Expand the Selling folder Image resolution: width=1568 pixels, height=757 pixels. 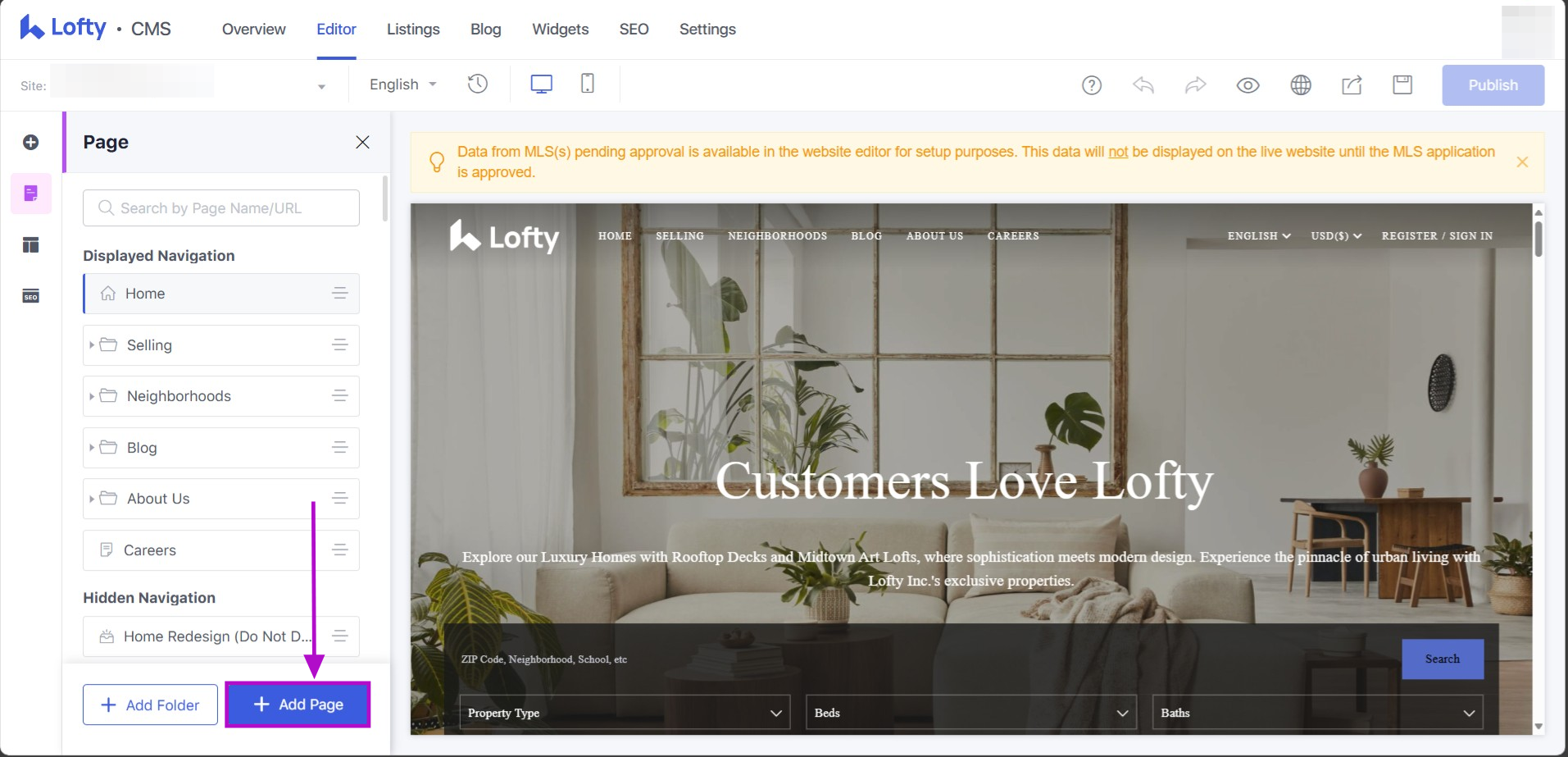92,345
